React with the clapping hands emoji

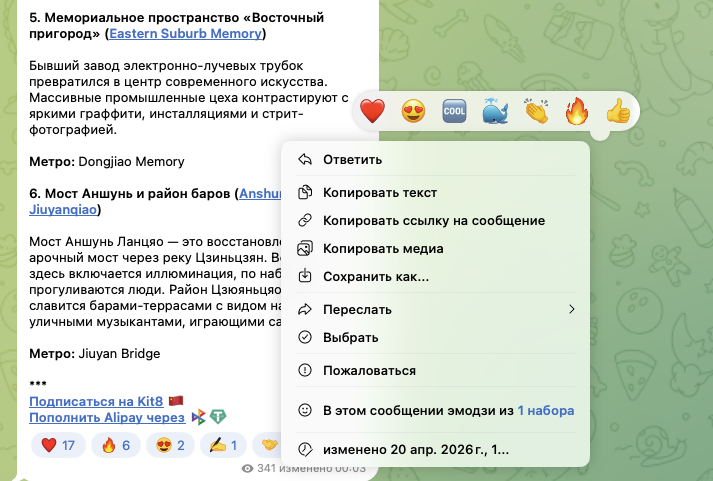(x=537, y=112)
